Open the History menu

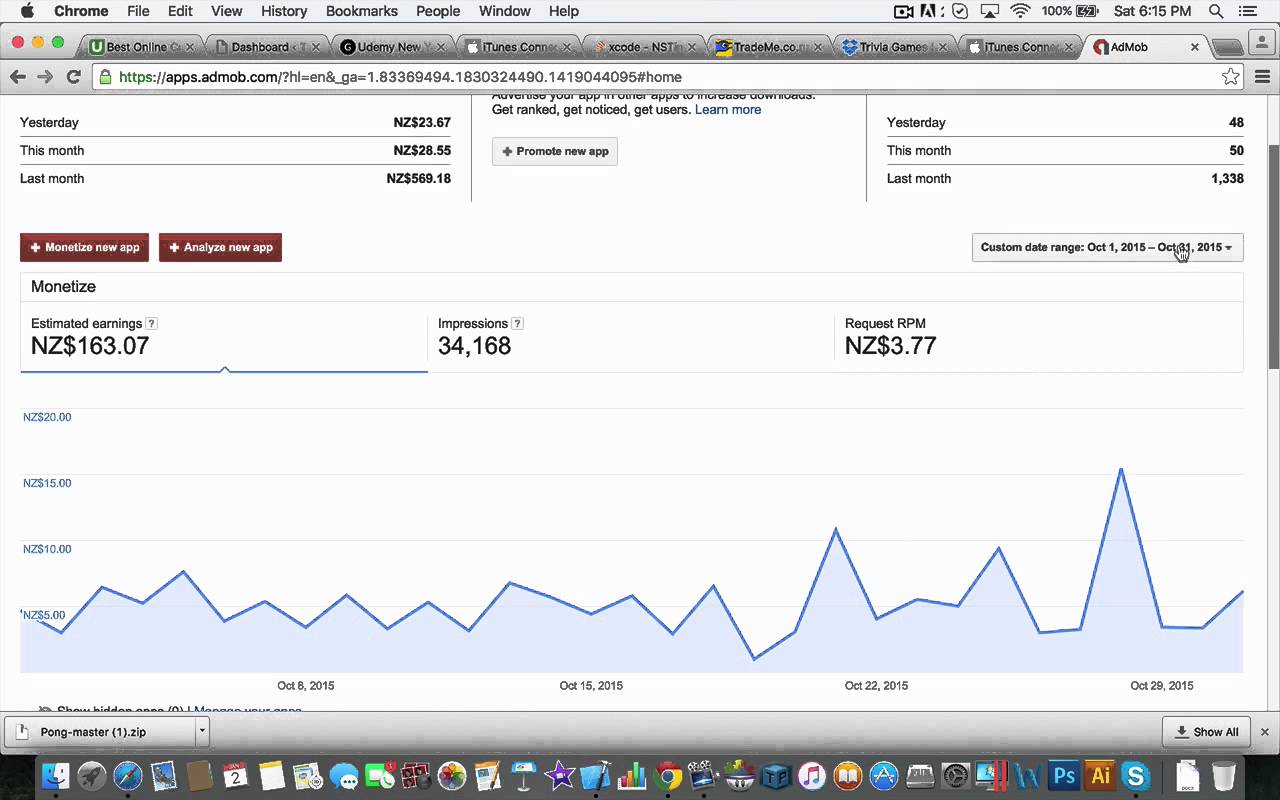(x=284, y=11)
